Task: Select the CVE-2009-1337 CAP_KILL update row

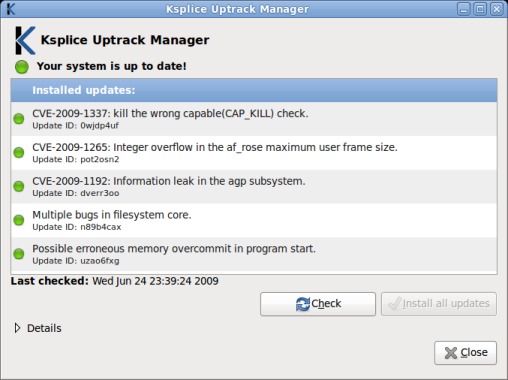Action: coord(254,119)
